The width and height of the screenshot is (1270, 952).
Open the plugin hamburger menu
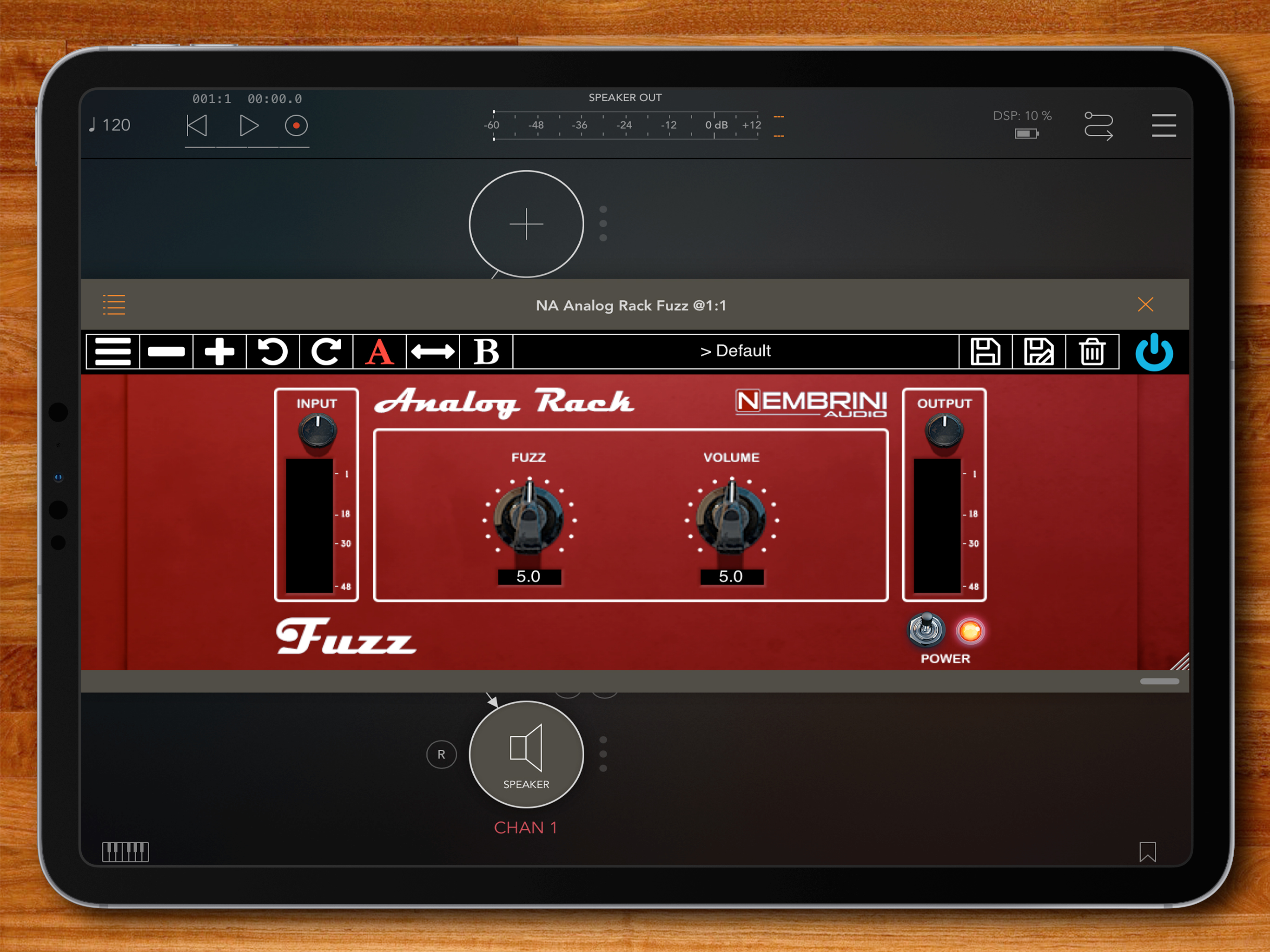tap(112, 351)
